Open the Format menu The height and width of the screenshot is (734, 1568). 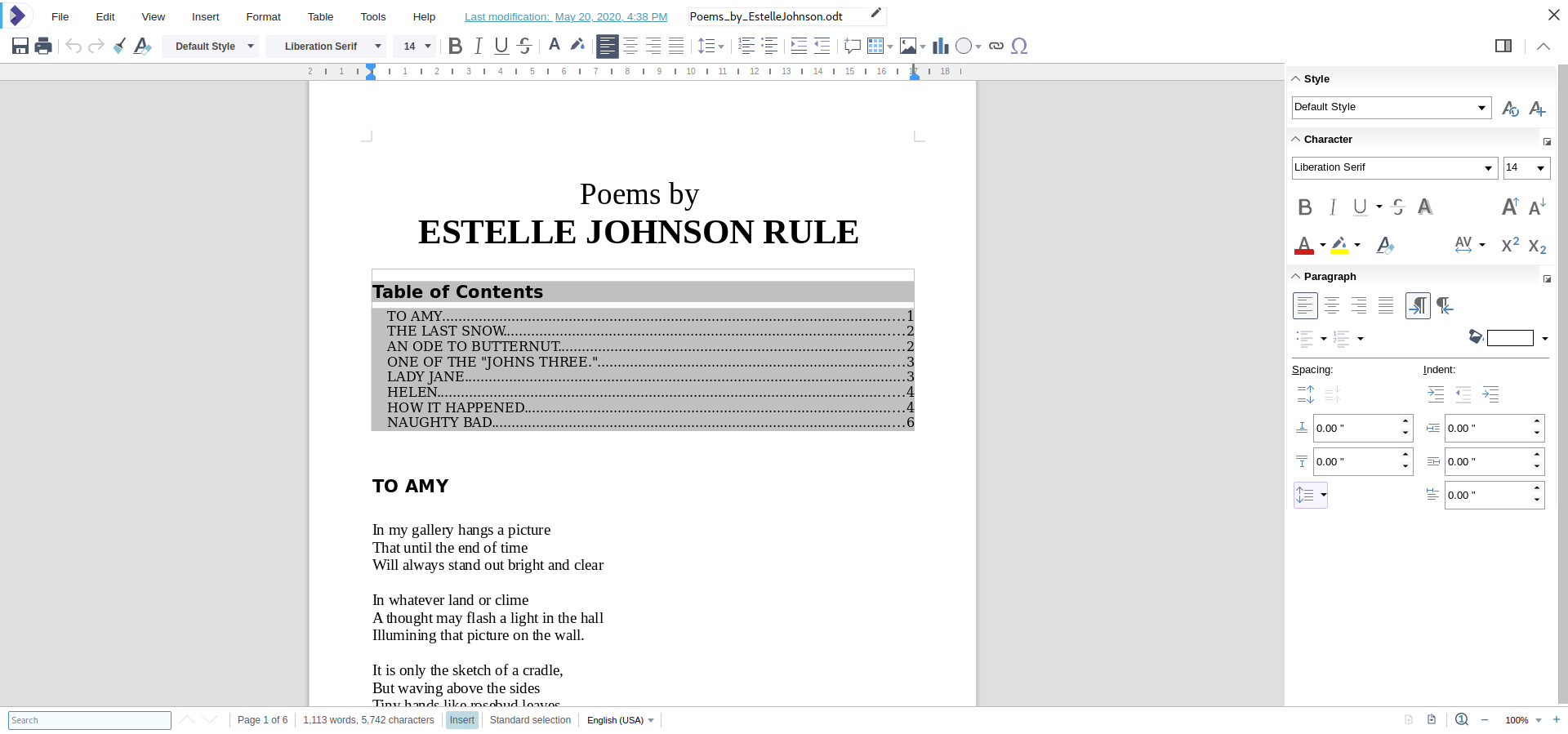coord(263,16)
